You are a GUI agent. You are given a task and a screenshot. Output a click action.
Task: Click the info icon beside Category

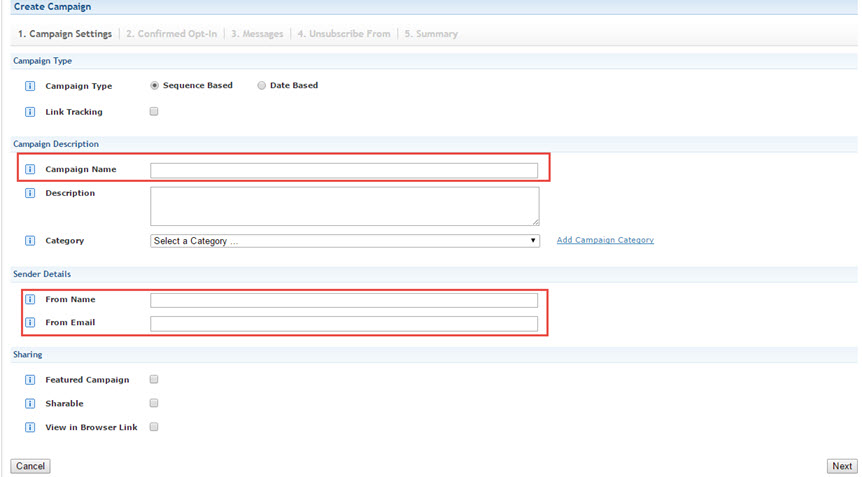point(30,241)
